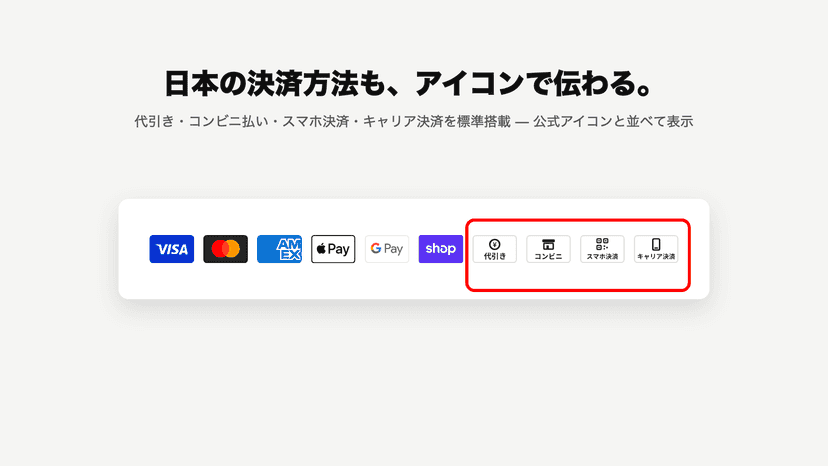This screenshot has width=828, height=466.
Task: Select the Mastercard payment icon
Action: pyautogui.click(x=225, y=249)
